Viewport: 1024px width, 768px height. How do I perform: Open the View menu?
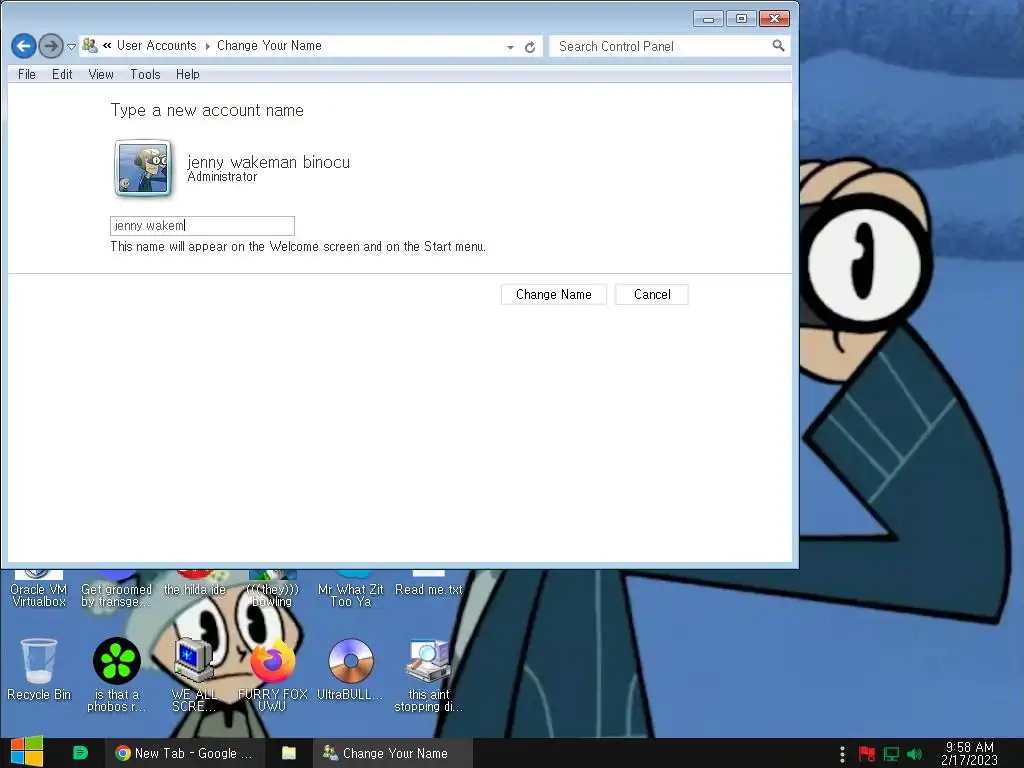[101, 74]
